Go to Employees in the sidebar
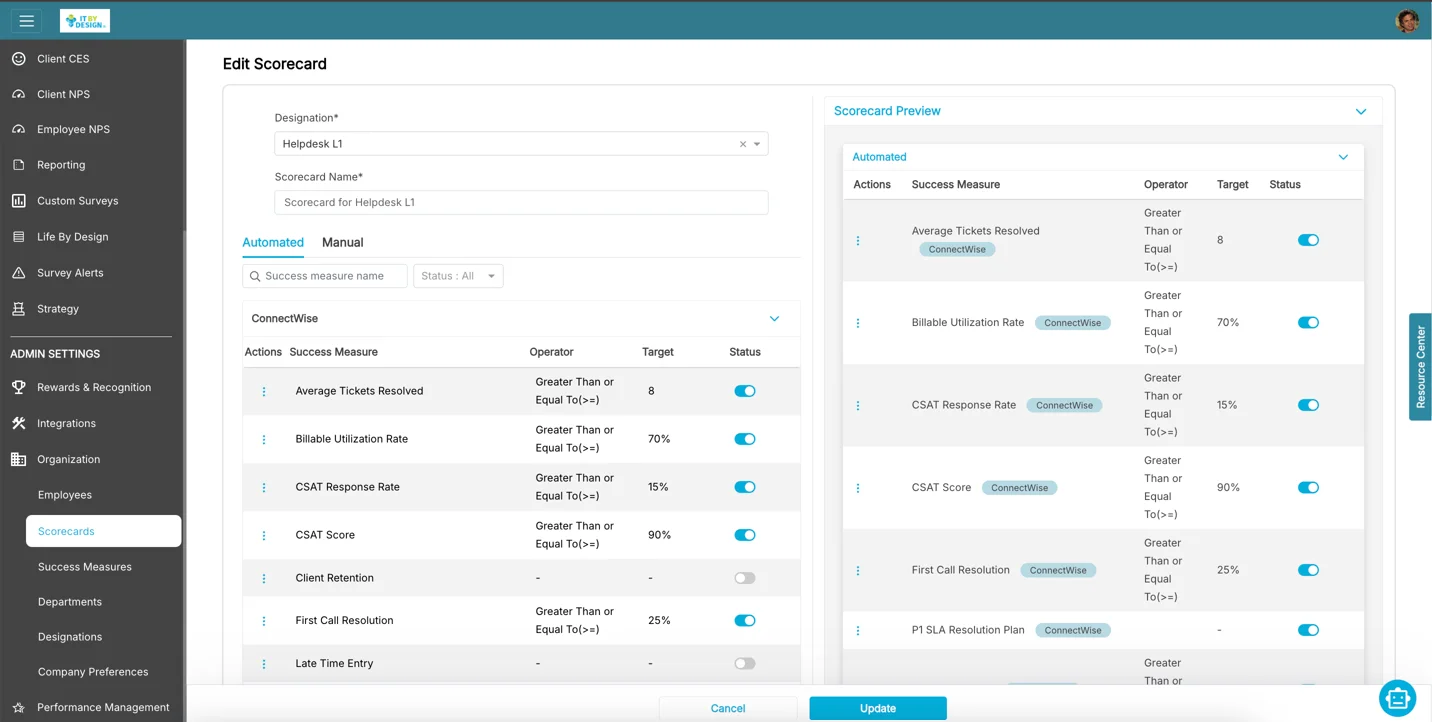The image size is (1432, 722). (x=65, y=495)
